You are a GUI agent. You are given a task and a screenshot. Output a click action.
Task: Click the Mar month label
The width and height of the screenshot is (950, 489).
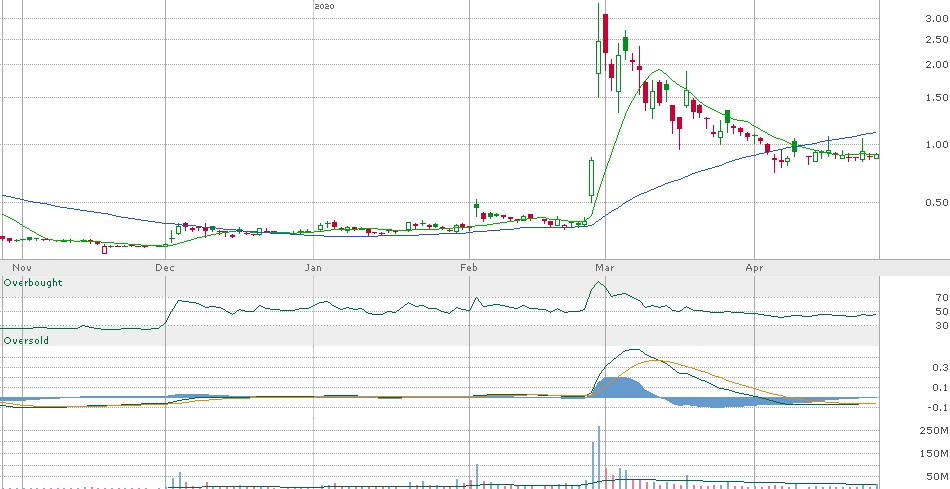605,267
